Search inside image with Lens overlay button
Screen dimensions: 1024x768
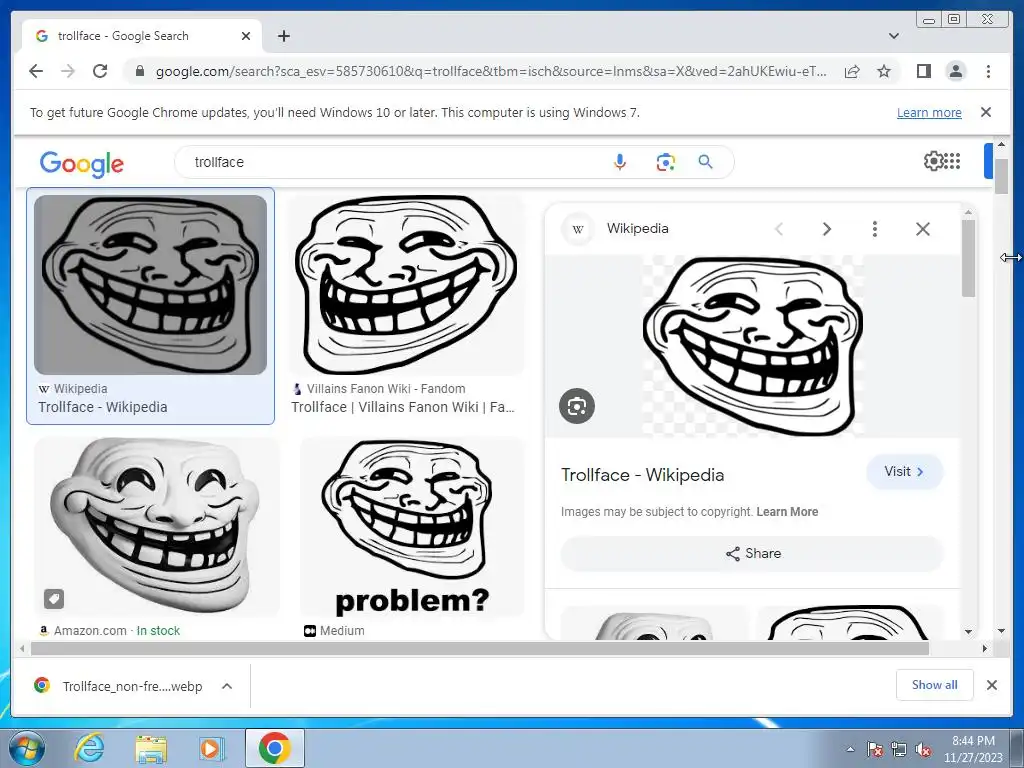(577, 406)
